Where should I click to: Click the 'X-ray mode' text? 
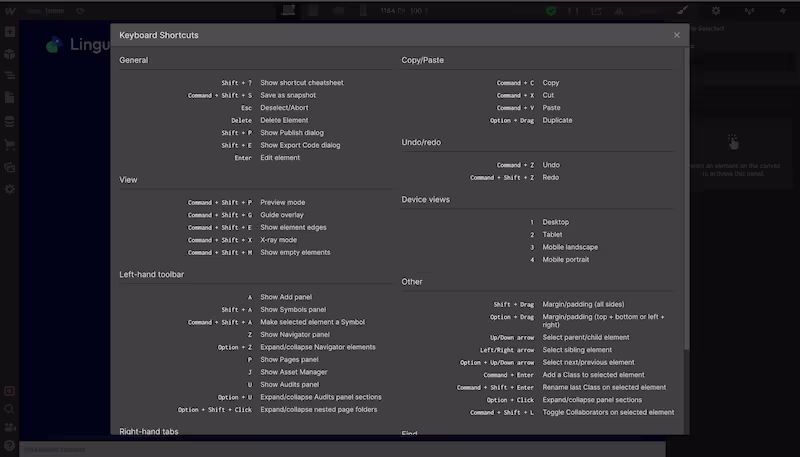point(279,240)
